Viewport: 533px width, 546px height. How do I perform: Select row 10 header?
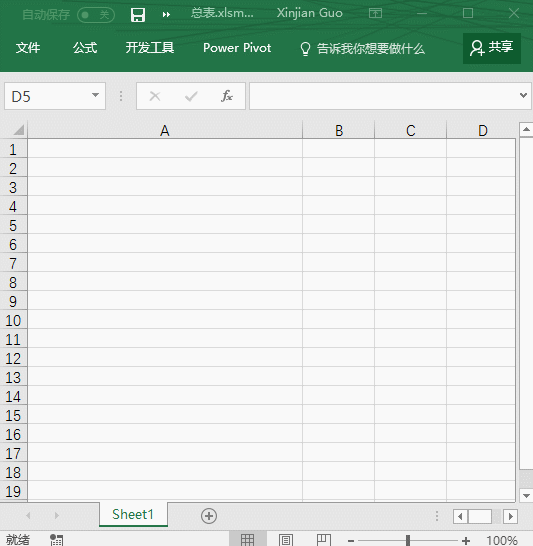[x=13, y=320]
